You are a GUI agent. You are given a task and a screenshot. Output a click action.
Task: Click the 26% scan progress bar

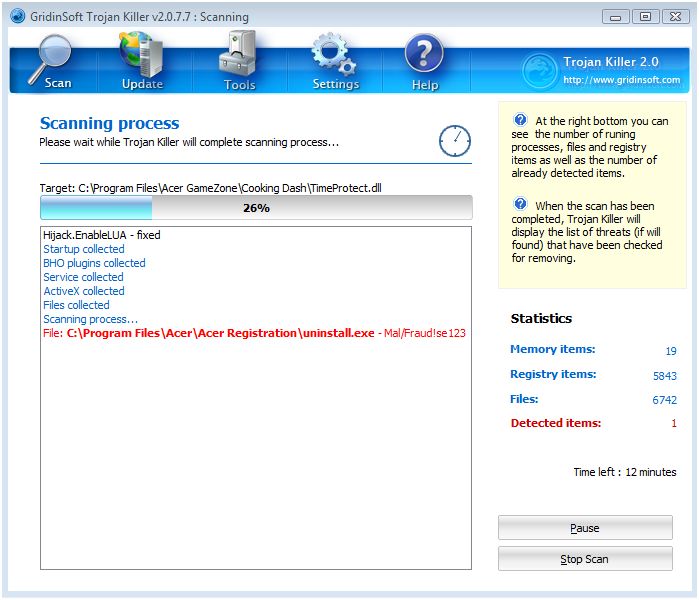coord(256,208)
